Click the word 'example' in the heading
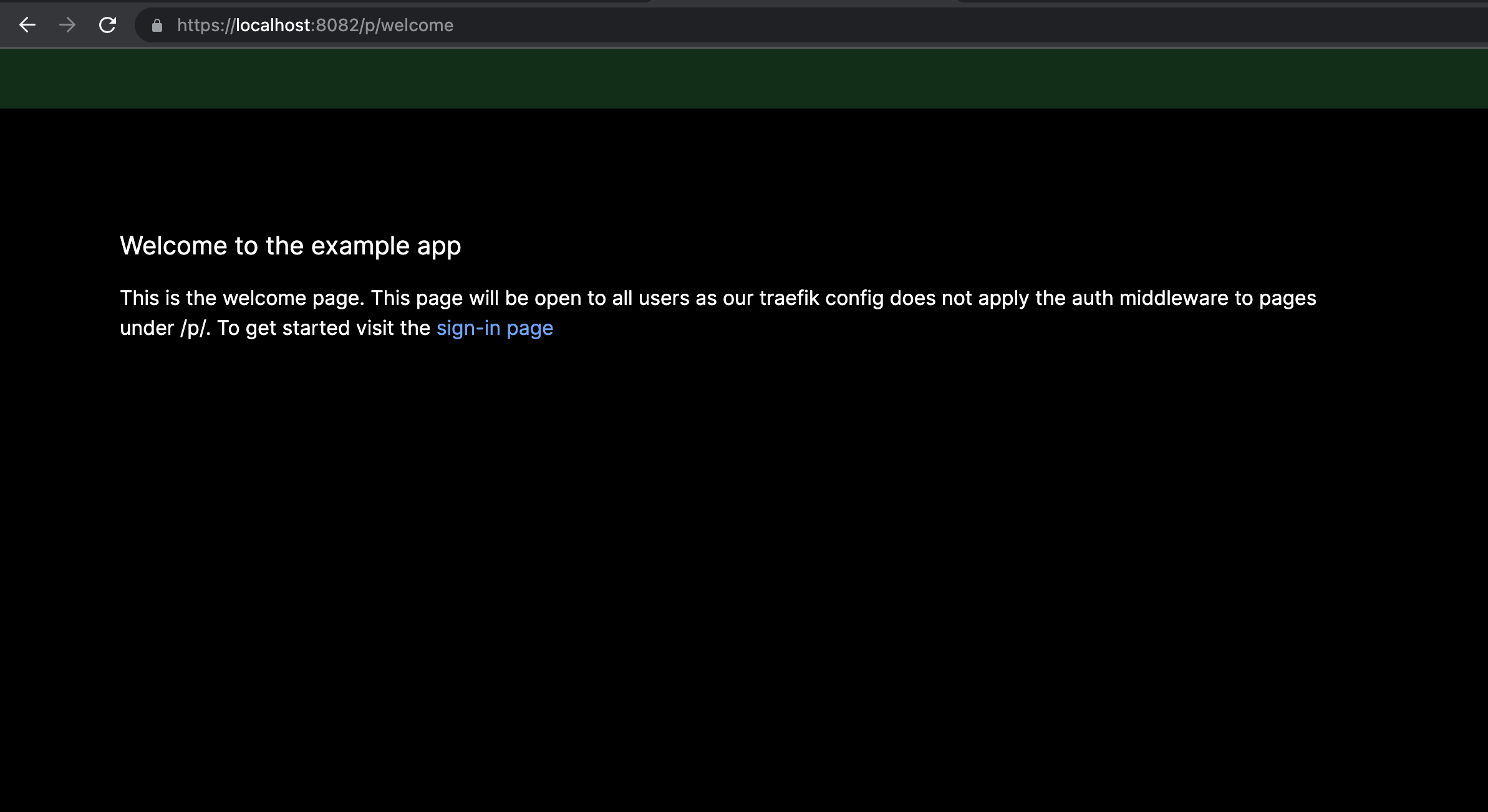The image size is (1488, 812). [360, 246]
